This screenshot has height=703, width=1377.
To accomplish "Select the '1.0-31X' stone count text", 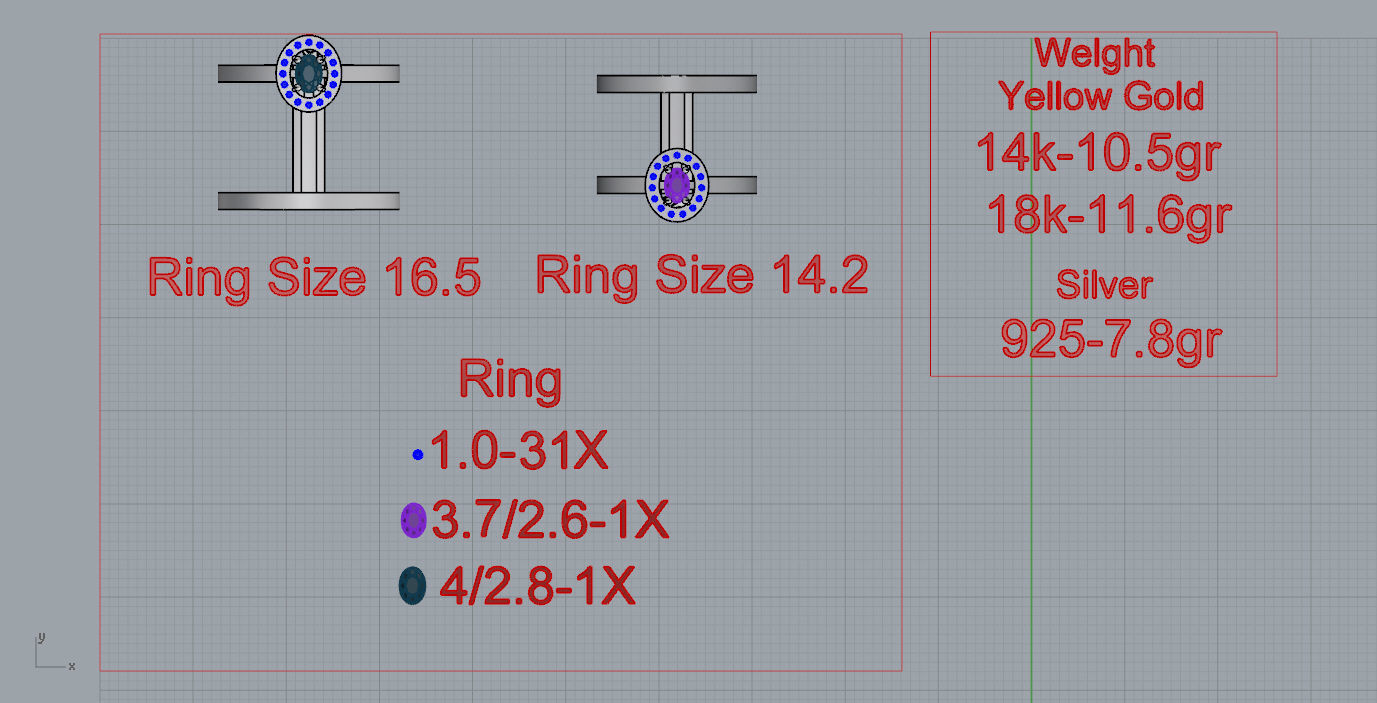I will pyautogui.click(x=519, y=452).
